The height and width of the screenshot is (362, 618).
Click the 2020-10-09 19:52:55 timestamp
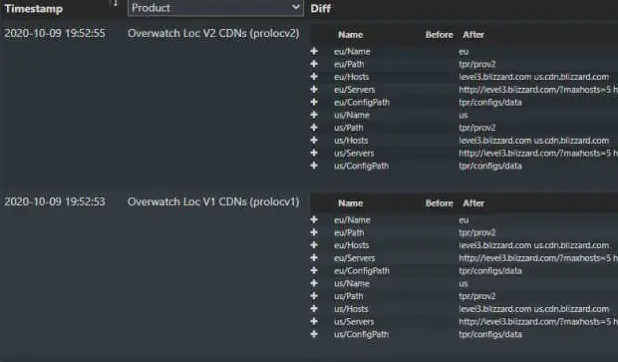coord(55,33)
